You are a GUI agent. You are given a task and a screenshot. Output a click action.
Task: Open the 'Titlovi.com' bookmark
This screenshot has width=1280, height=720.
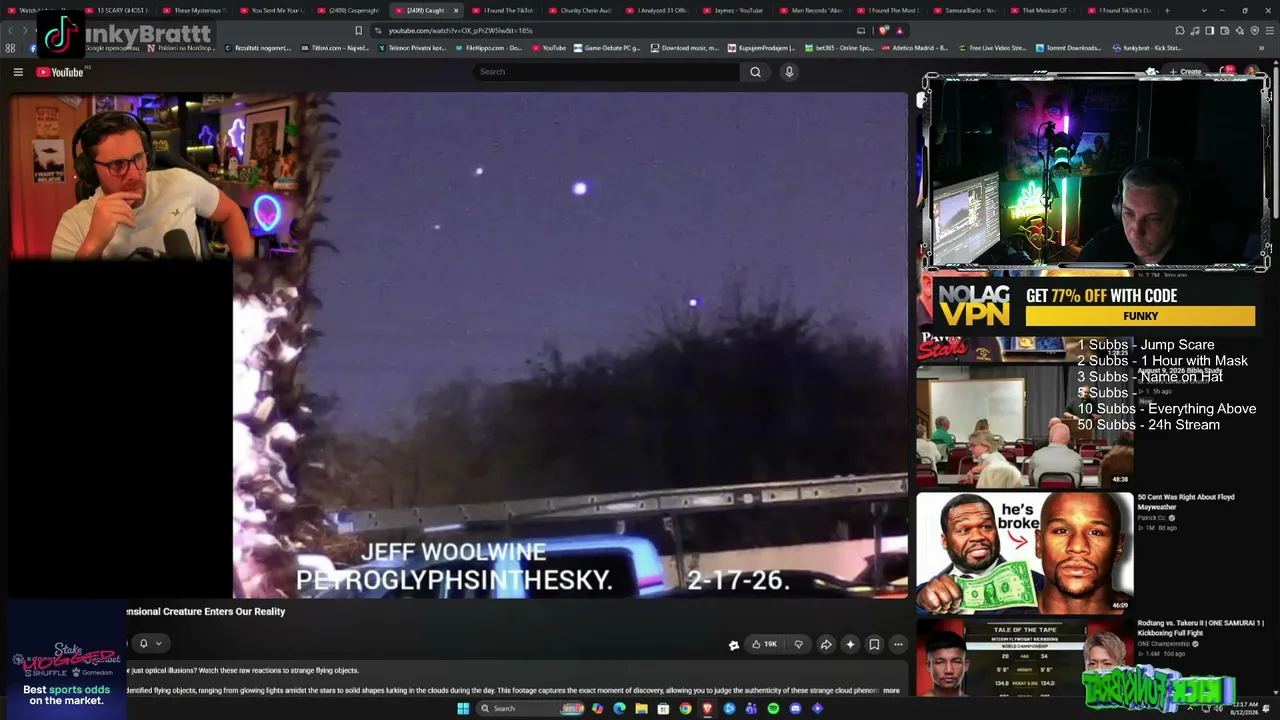point(335,48)
